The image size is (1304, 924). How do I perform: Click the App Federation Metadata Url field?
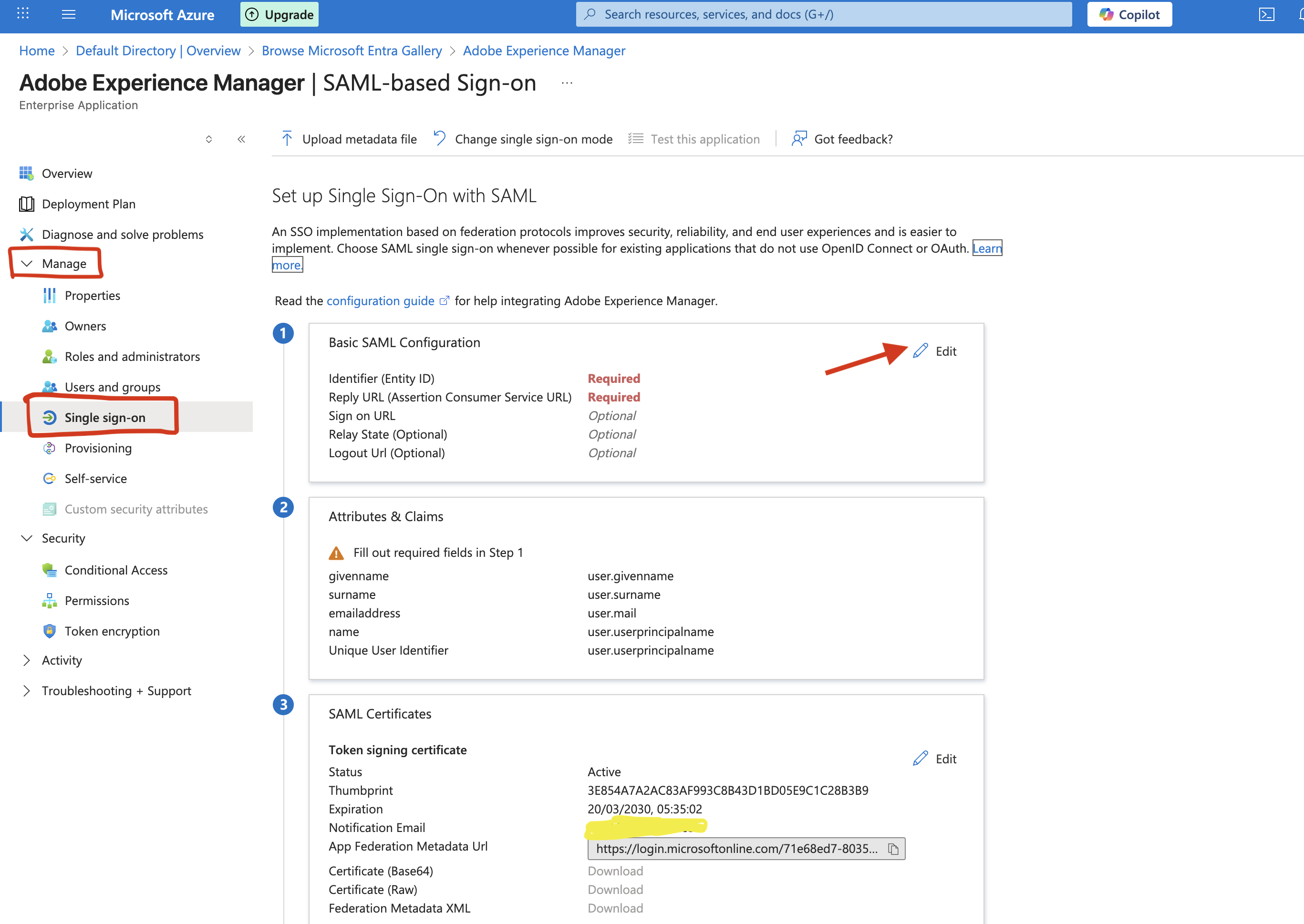pos(746,849)
